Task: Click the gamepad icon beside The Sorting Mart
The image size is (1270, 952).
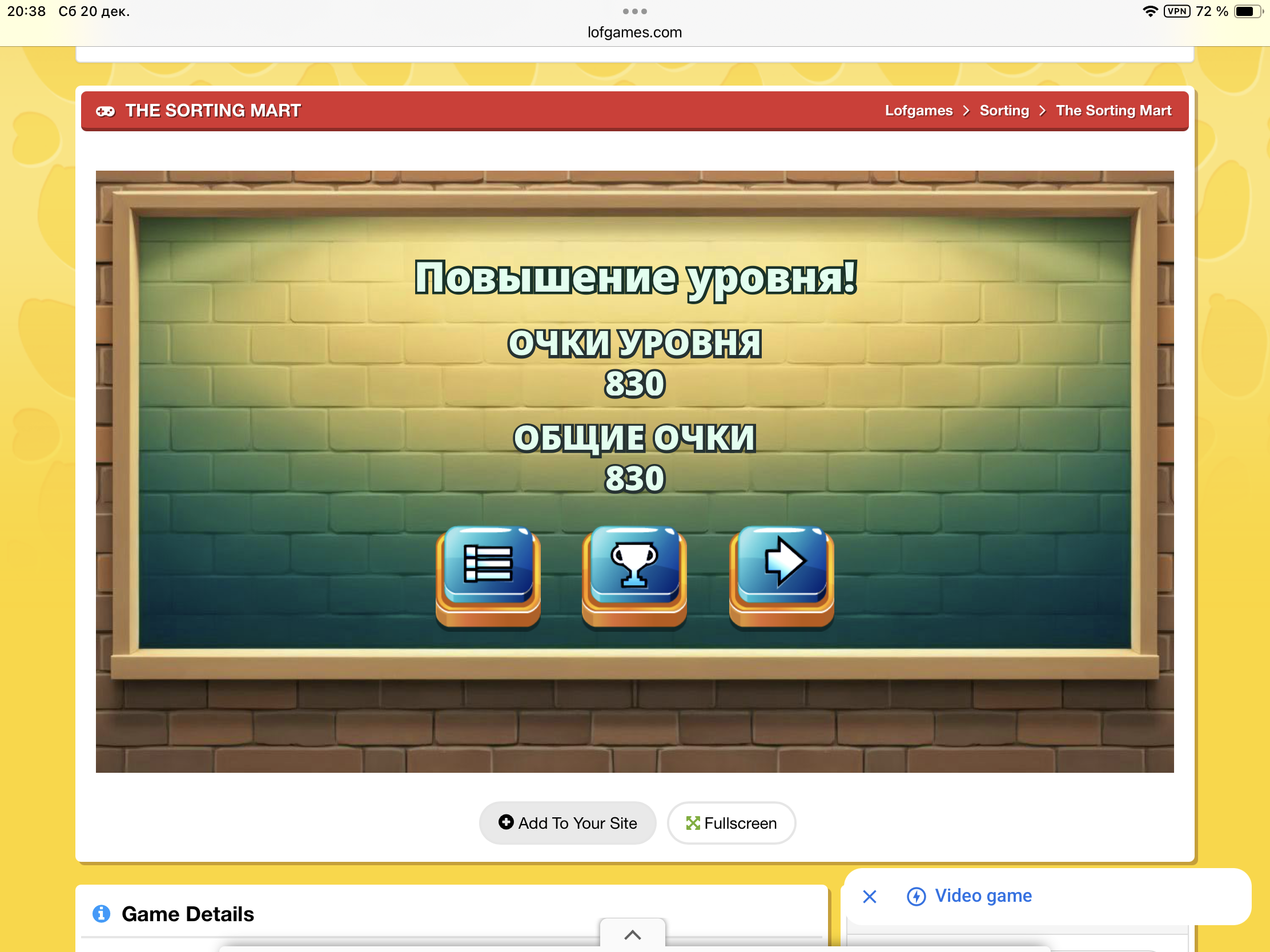Action: (x=105, y=111)
